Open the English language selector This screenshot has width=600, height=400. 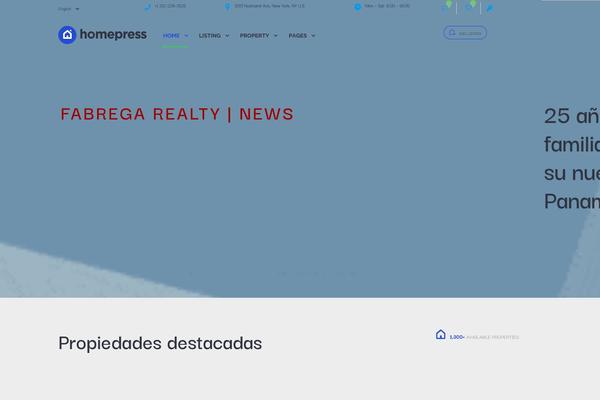[x=68, y=9]
